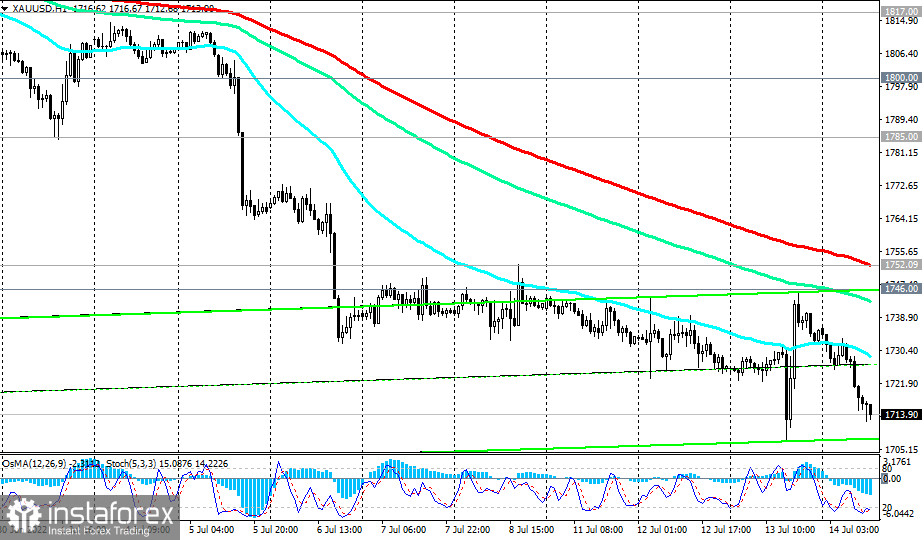Click the 1789.40 price scale value
This screenshot has width=924, height=540.
coord(901,120)
